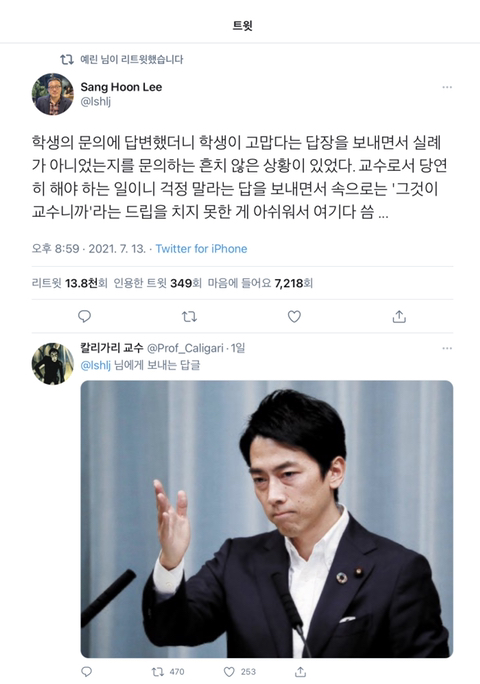
Task: Open more options for Sang Hoon Lee tweet
Action: click(447, 87)
